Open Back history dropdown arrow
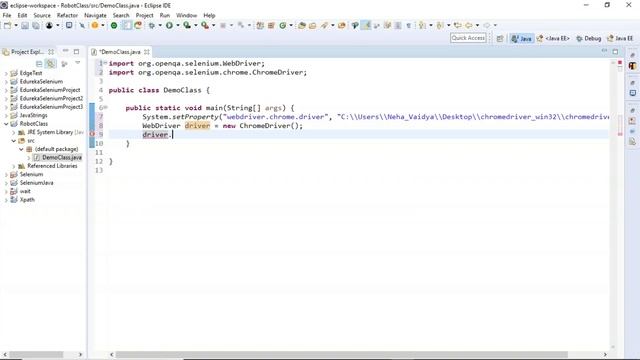Image resolution: width=640 pixels, height=360 pixels. click(x=477, y=25)
